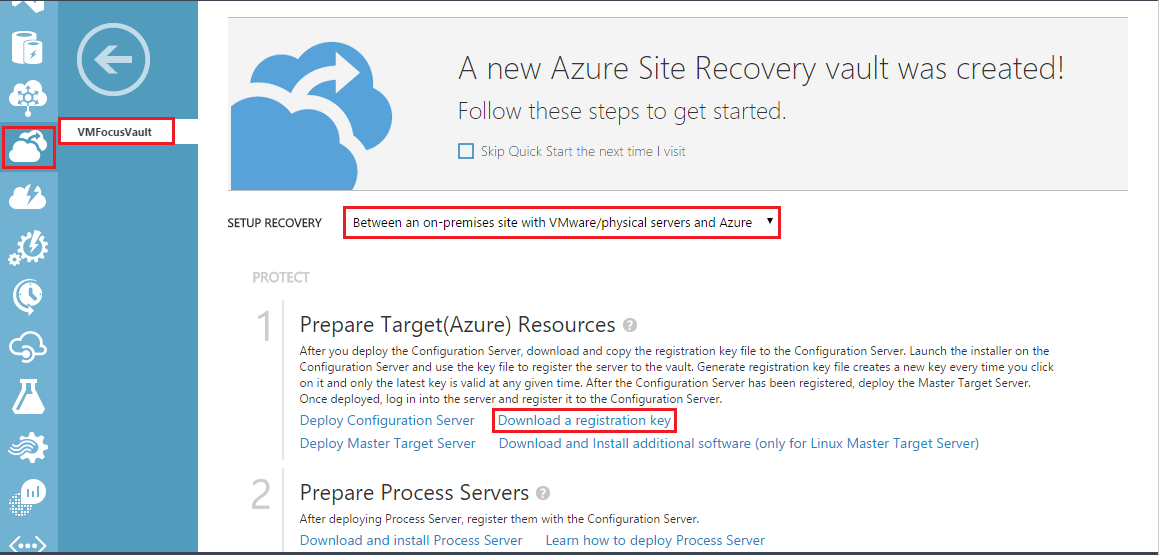
Task: Click Download a registration key link
Action: click(x=584, y=420)
